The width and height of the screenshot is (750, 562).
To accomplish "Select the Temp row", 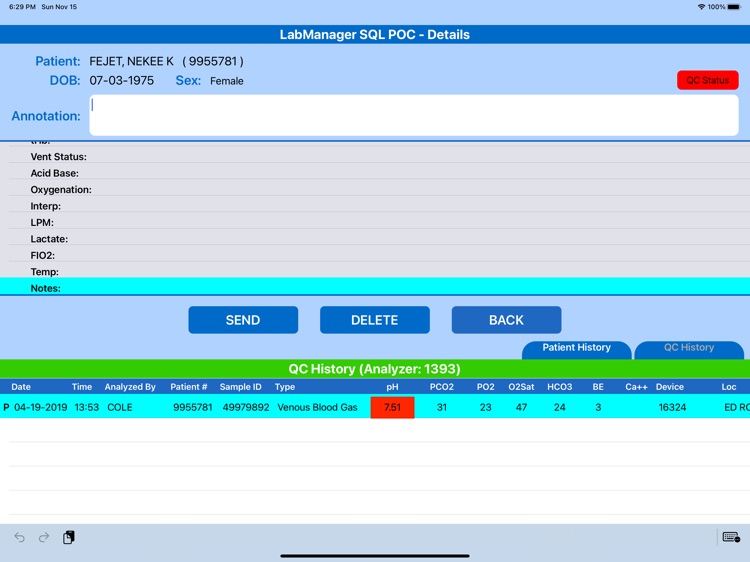I will pos(375,271).
